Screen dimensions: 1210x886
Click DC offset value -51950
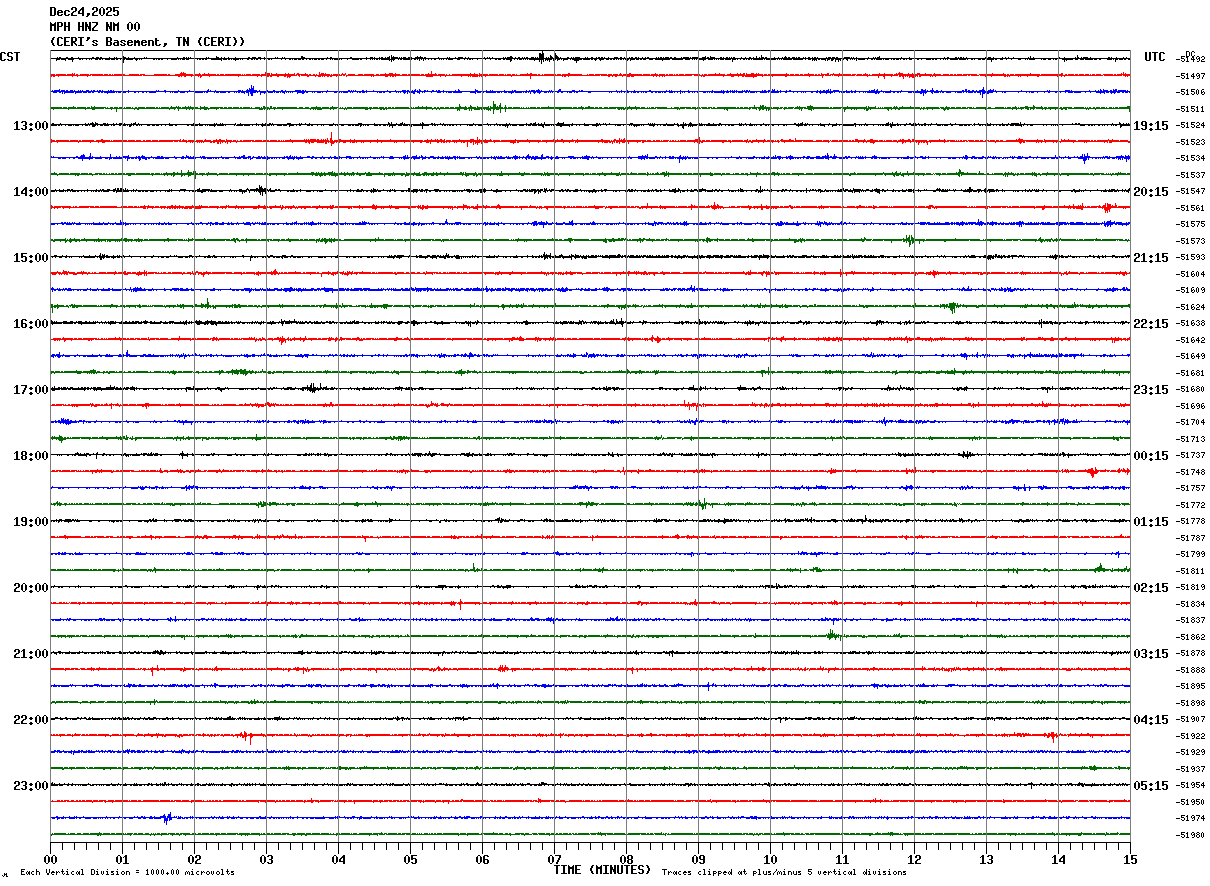[1191, 802]
